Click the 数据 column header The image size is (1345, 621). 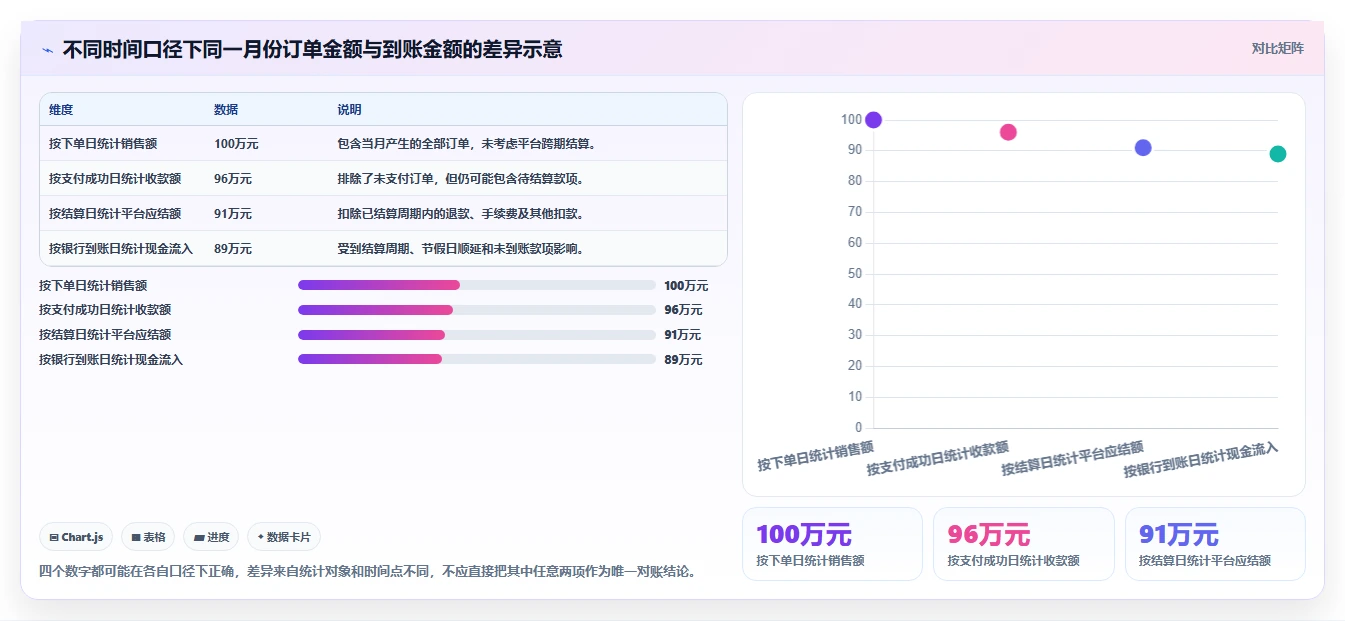coord(226,110)
